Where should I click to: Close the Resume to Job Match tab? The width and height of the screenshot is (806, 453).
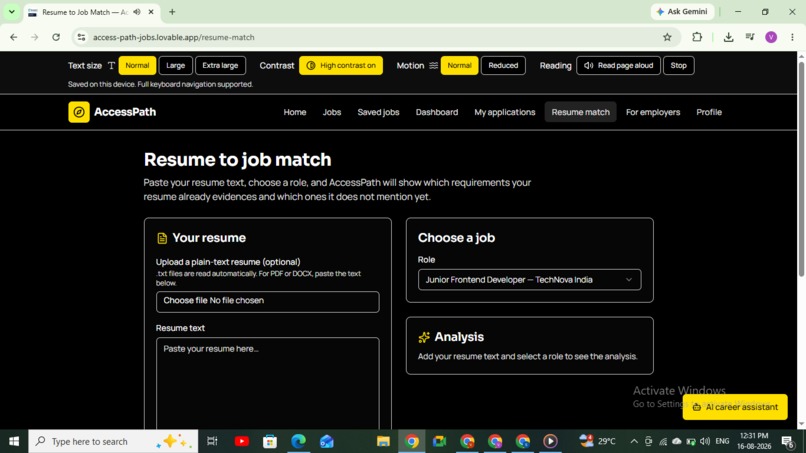point(151,12)
